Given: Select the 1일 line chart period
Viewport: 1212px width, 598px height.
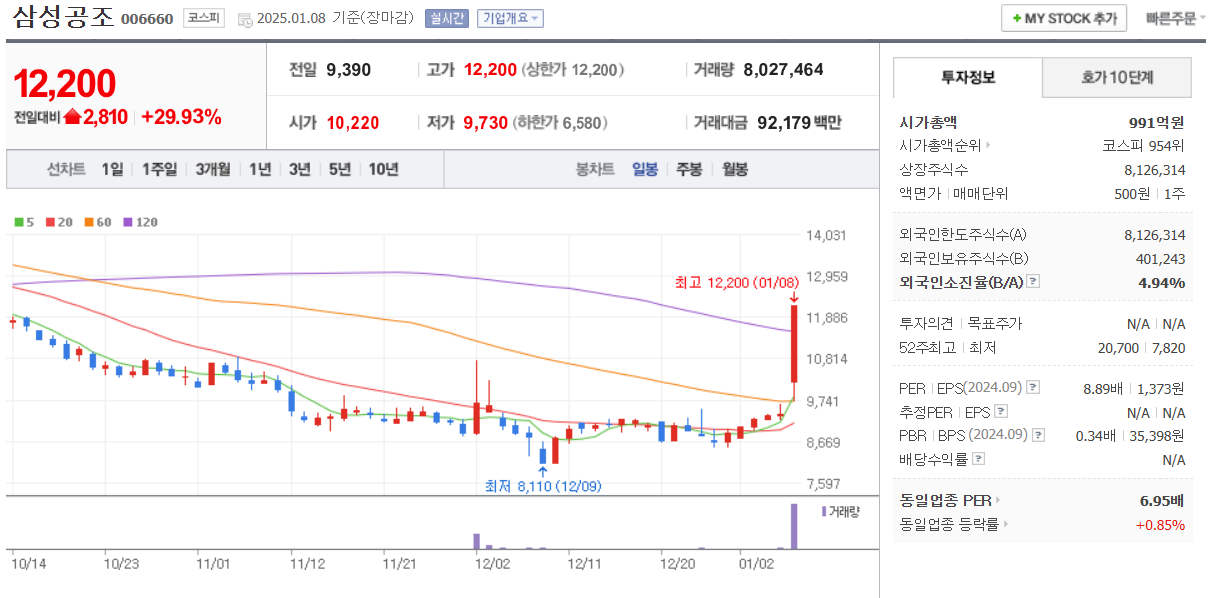Looking at the screenshot, I should [112, 169].
